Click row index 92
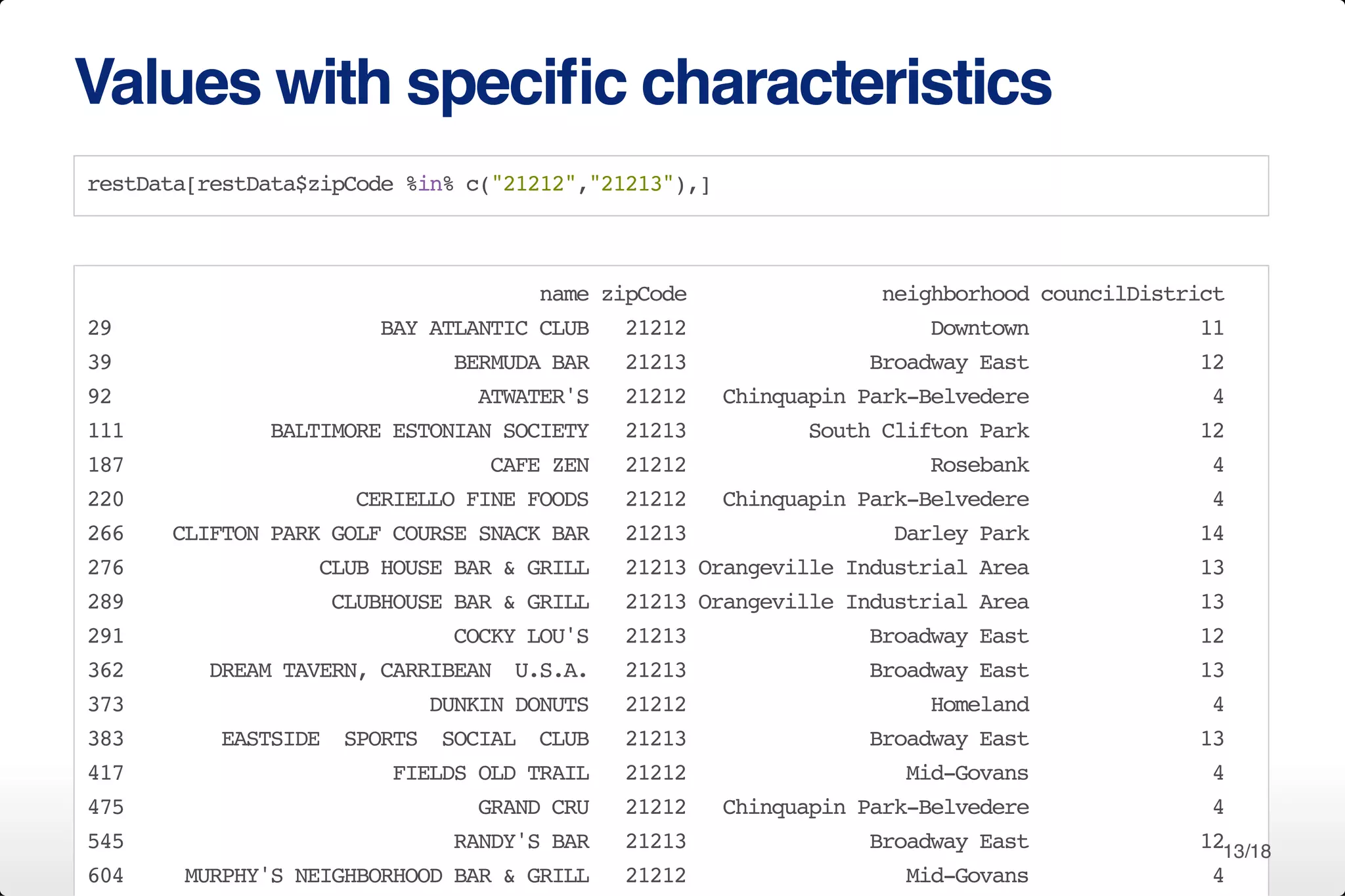This screenshot has width=1345, height=896. tap(100, 396)
